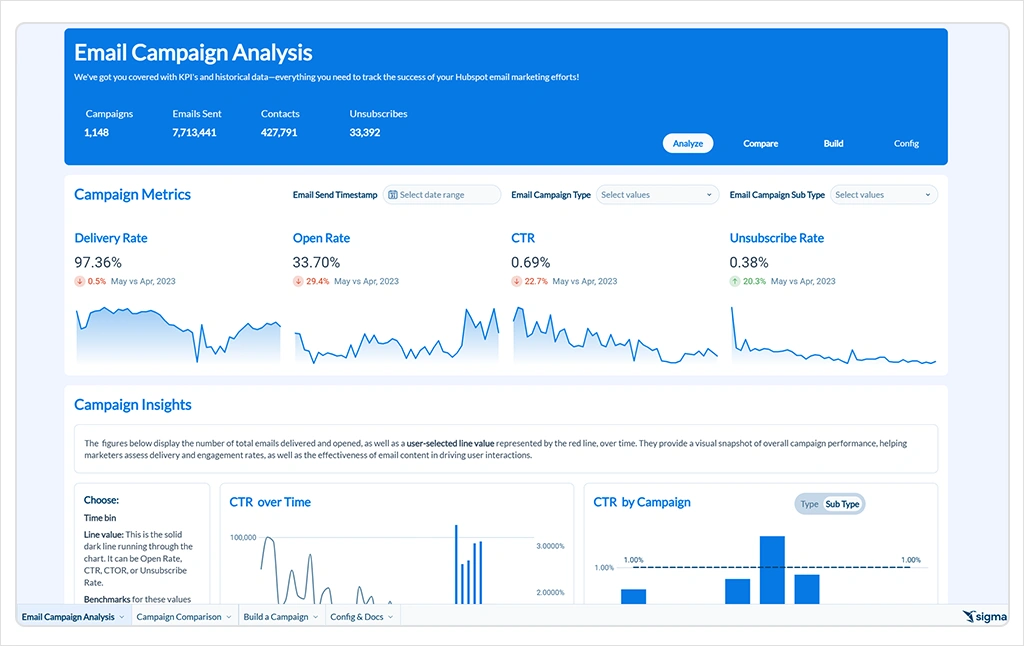Open the Config & Docs tab
This screenshot has height=646, width=1024.
pyautogui.click(x=357, y=617)
